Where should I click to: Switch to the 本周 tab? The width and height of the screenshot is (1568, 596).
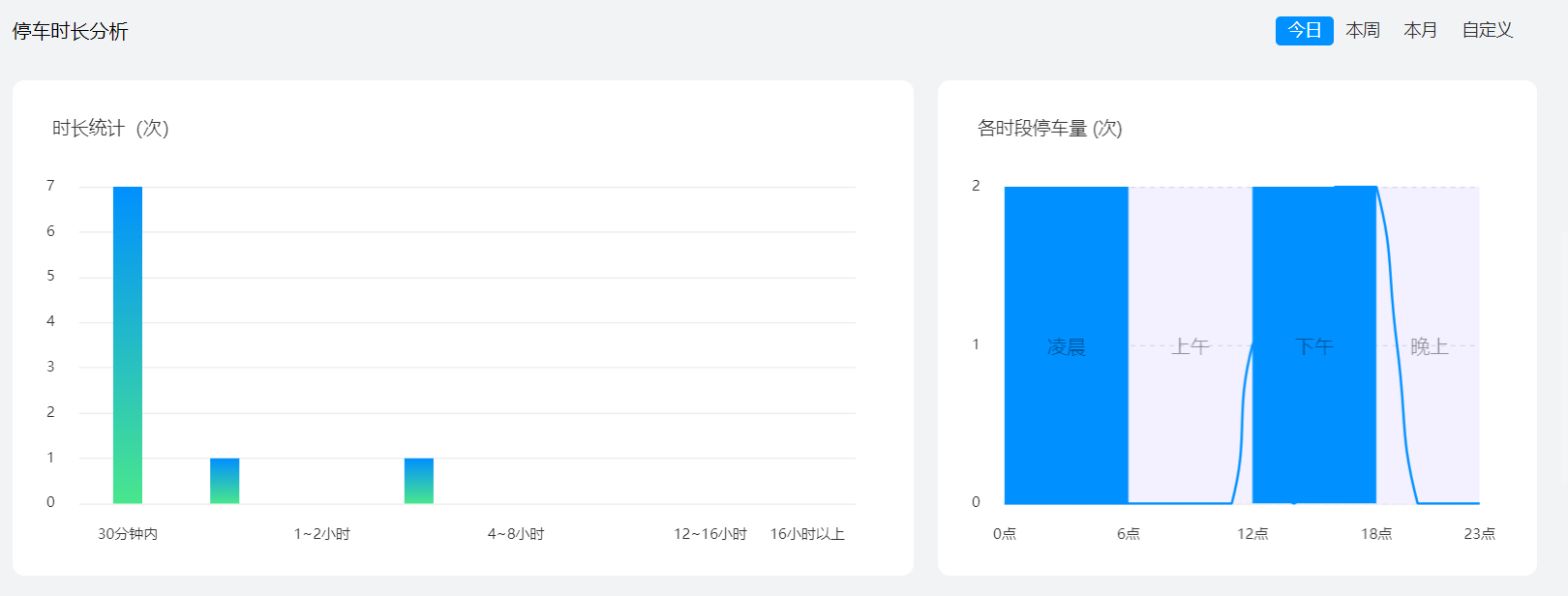point(1363,31)
